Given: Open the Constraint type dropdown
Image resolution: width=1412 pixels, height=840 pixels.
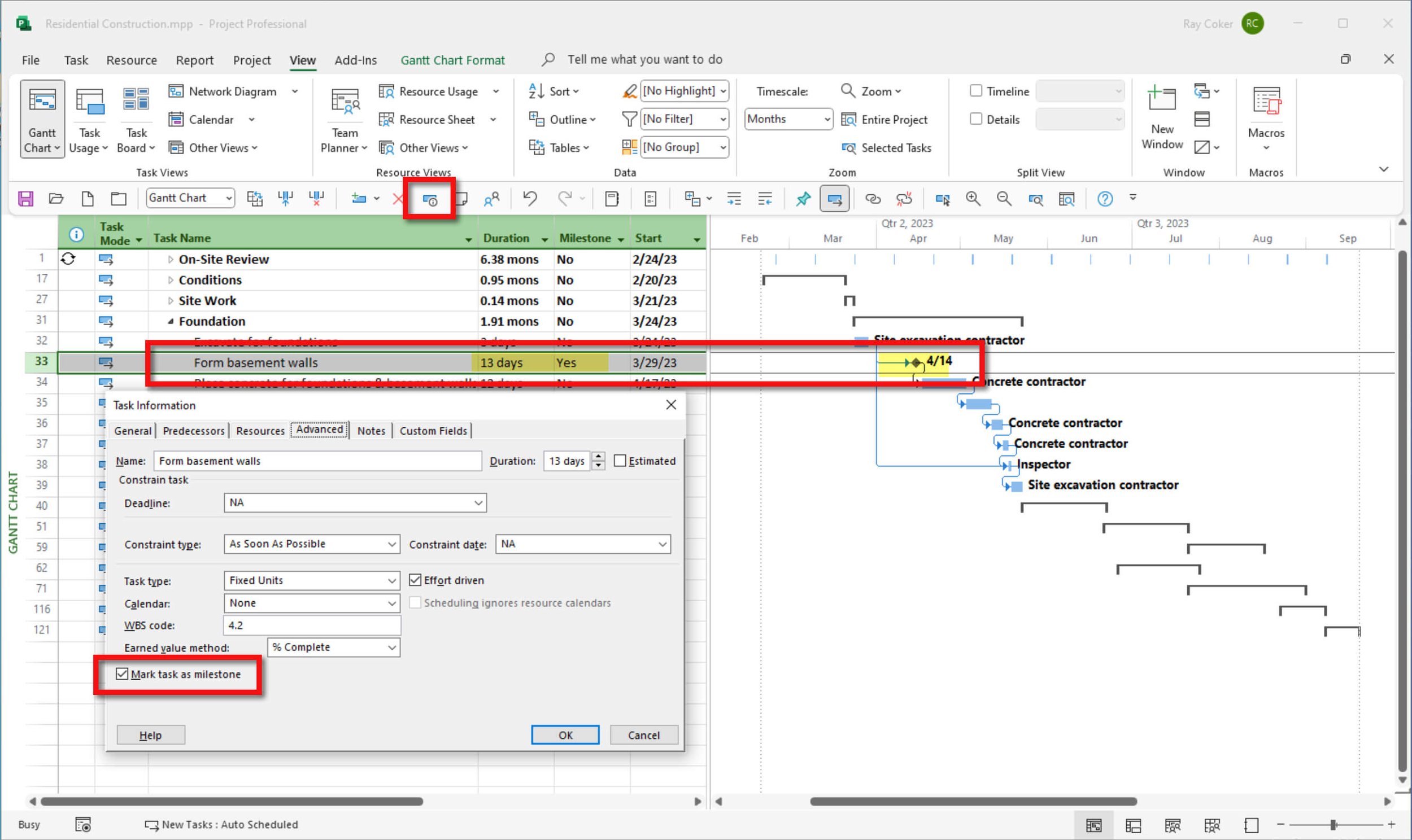Looking at the screenshot, I should point(392,544).
